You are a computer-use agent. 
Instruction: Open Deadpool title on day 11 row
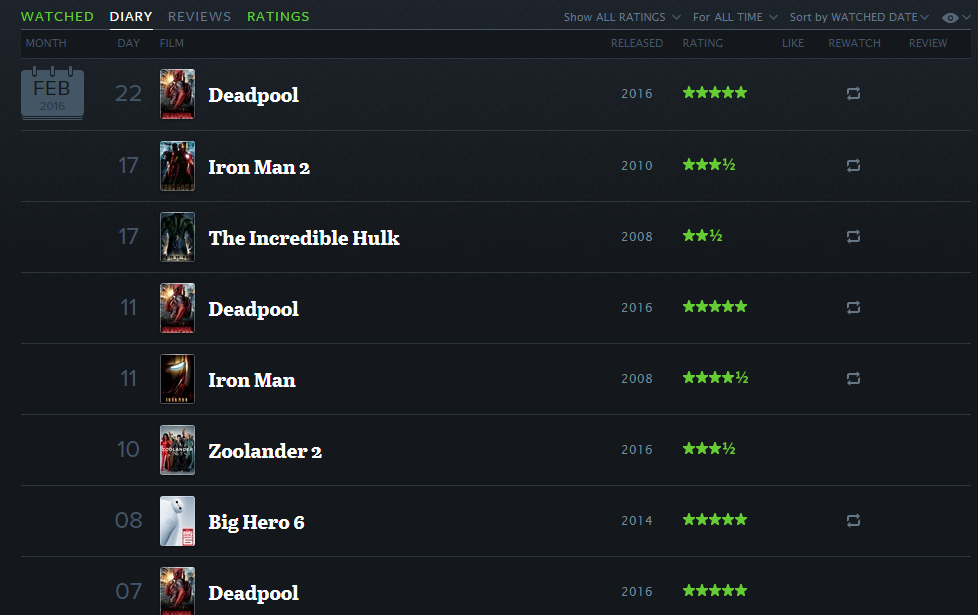click(x=253, y=309)
